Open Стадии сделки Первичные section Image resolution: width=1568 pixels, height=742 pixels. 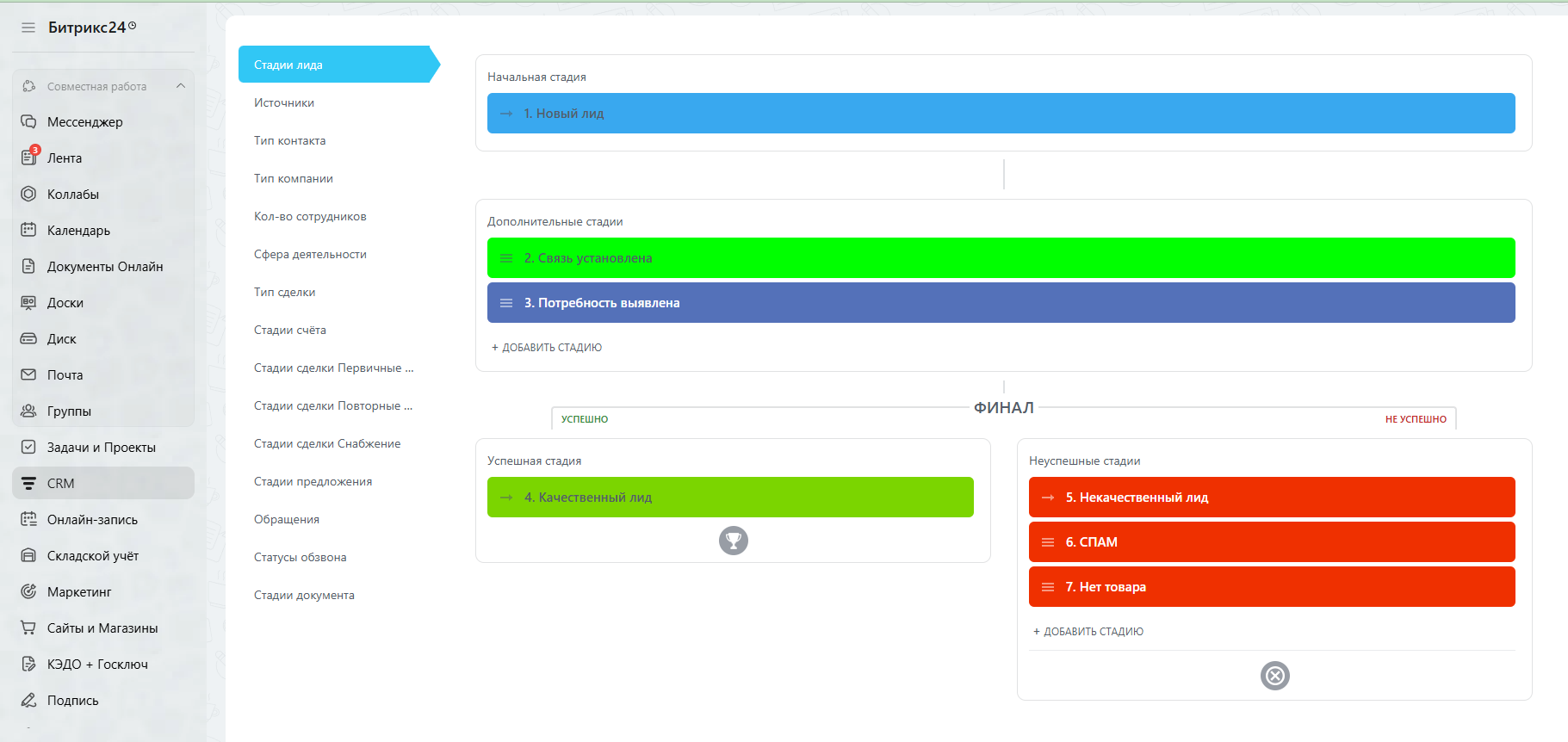pyautogui.click(x=334, y=368)
